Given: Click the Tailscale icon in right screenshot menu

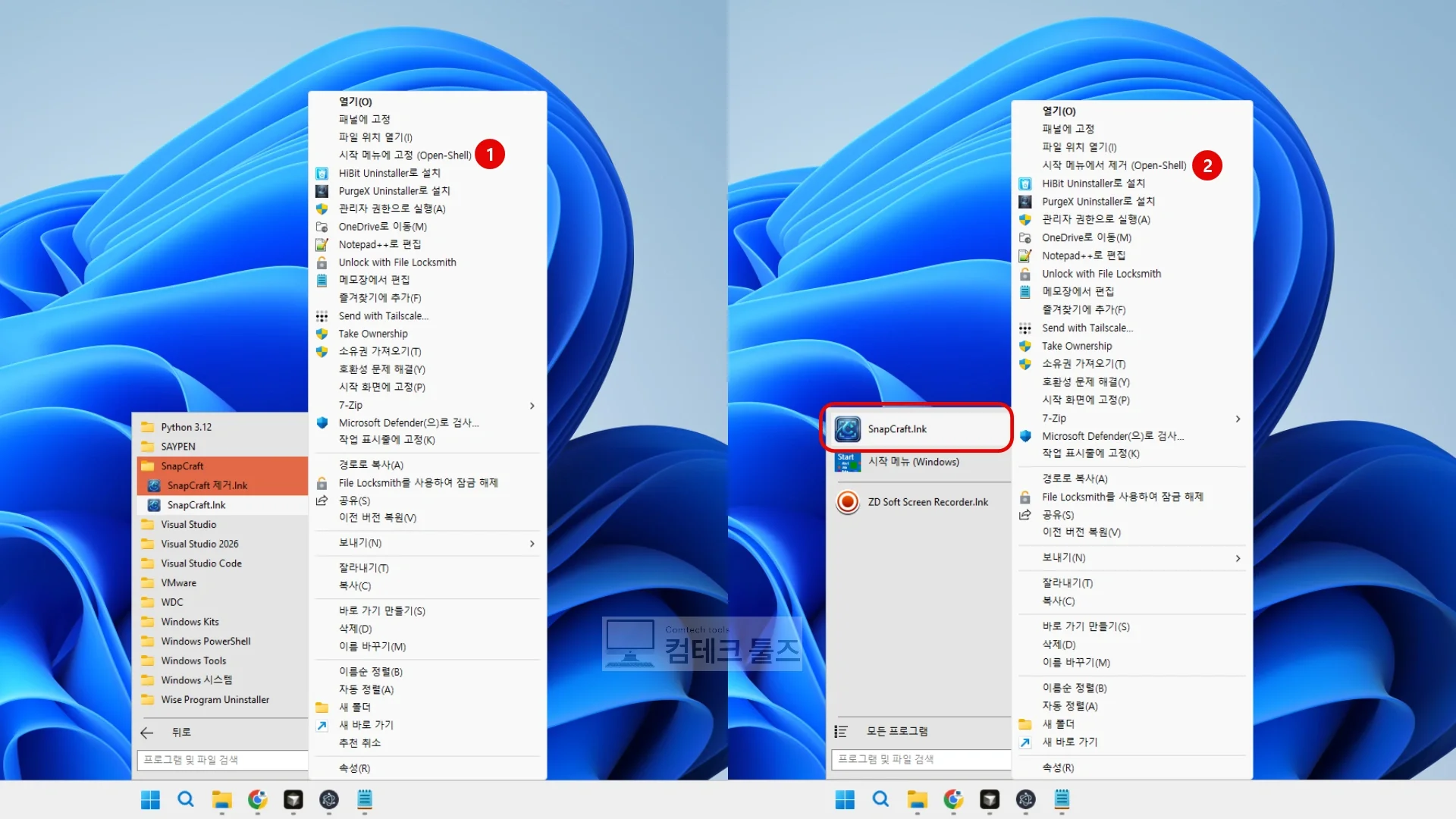Looking at the screenshot, I should click(1025, 328).
